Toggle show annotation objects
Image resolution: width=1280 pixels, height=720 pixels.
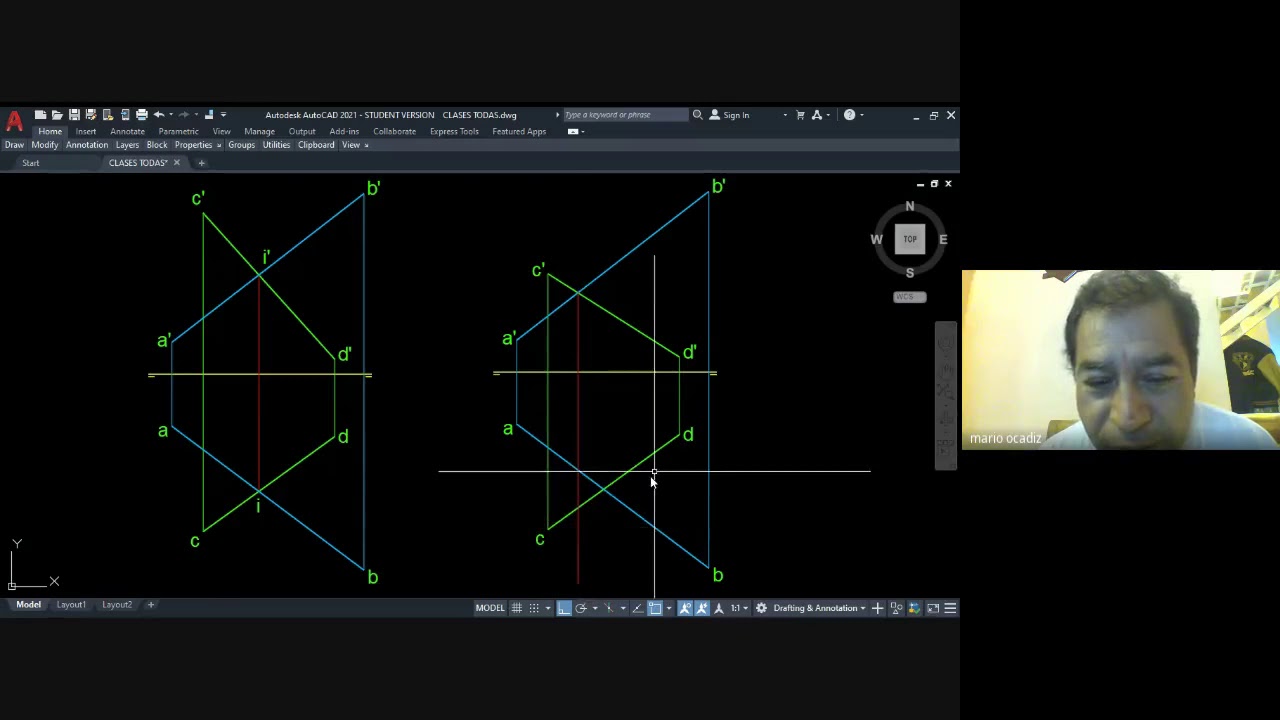pos(685,608)
